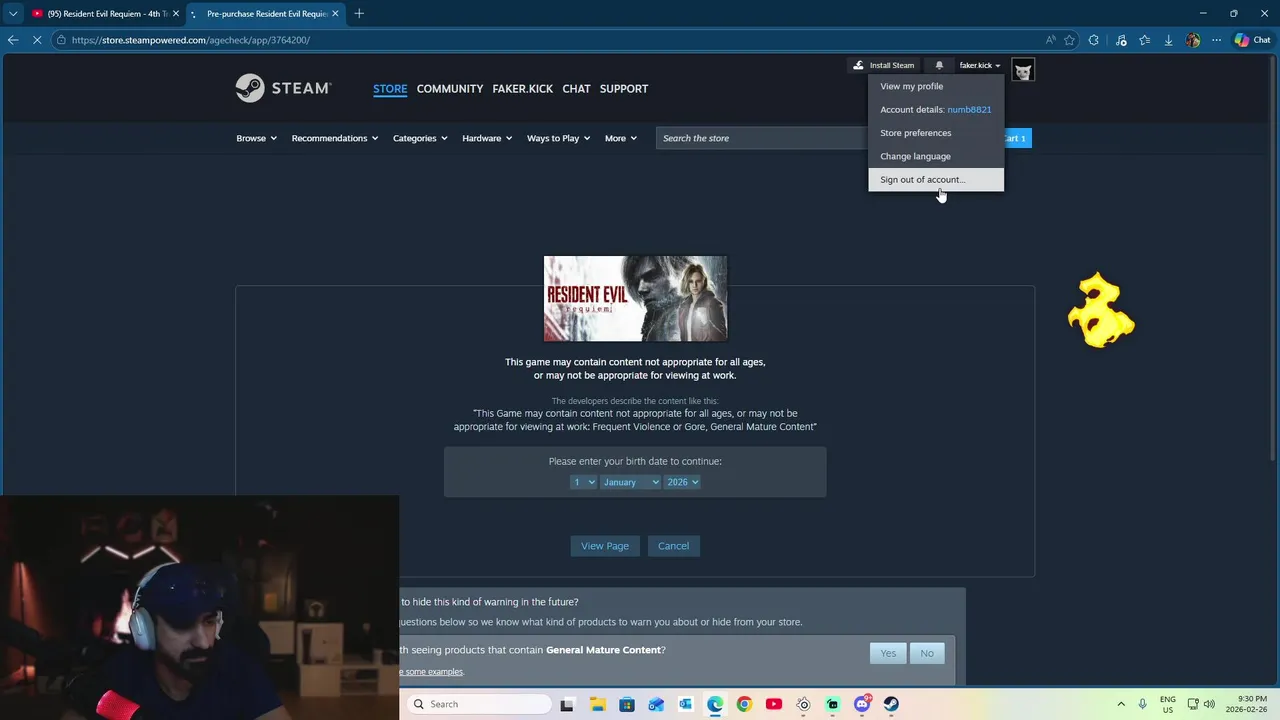Open the tab search chevron
Screen dimensions: 1280x720
pyautogui.click(x=13, y=13)
